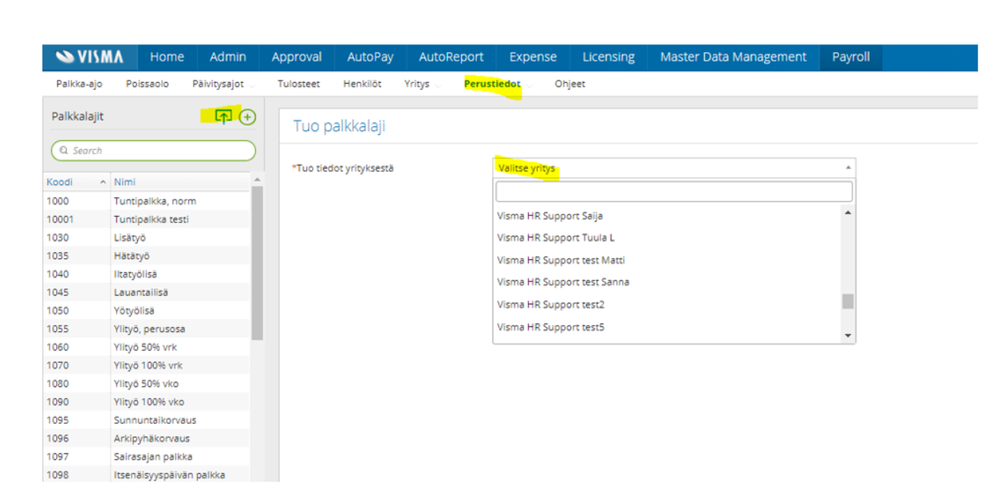Select row 1035 Hätätyö
This screenshot has width=999, height=496.
pyautogui.click(x=147, y=256)
